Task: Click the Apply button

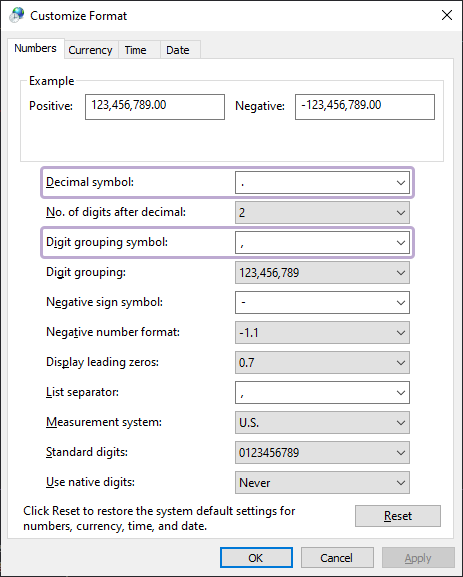Action: pos(418,558)
